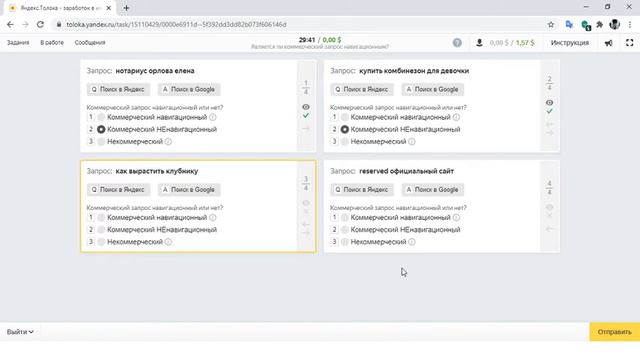Click info icon beside Некоммерческий in reserved card
The width and height of the screenshot is (640, 360).
[412, 242]
